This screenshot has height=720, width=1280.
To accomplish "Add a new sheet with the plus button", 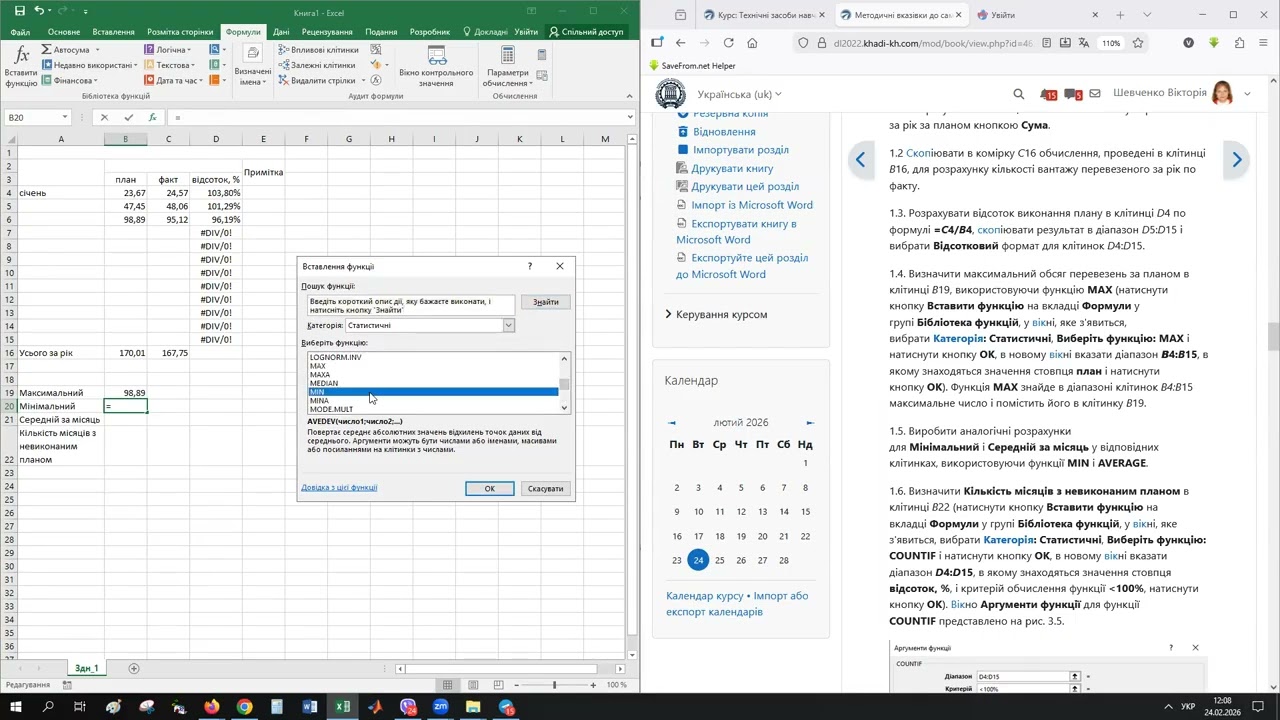I will coord(134,668).
